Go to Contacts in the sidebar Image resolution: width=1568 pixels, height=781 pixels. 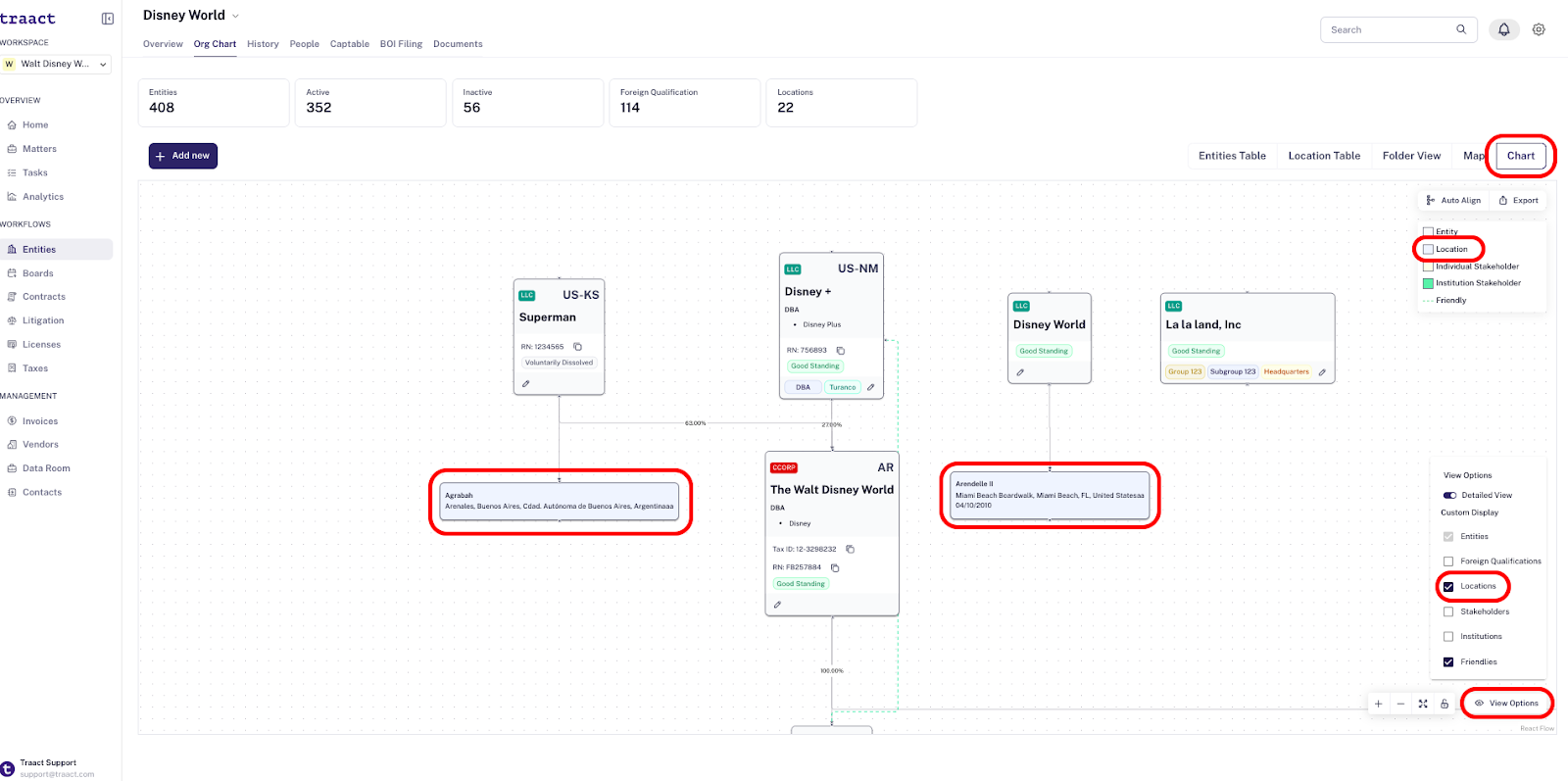[42, 493]
